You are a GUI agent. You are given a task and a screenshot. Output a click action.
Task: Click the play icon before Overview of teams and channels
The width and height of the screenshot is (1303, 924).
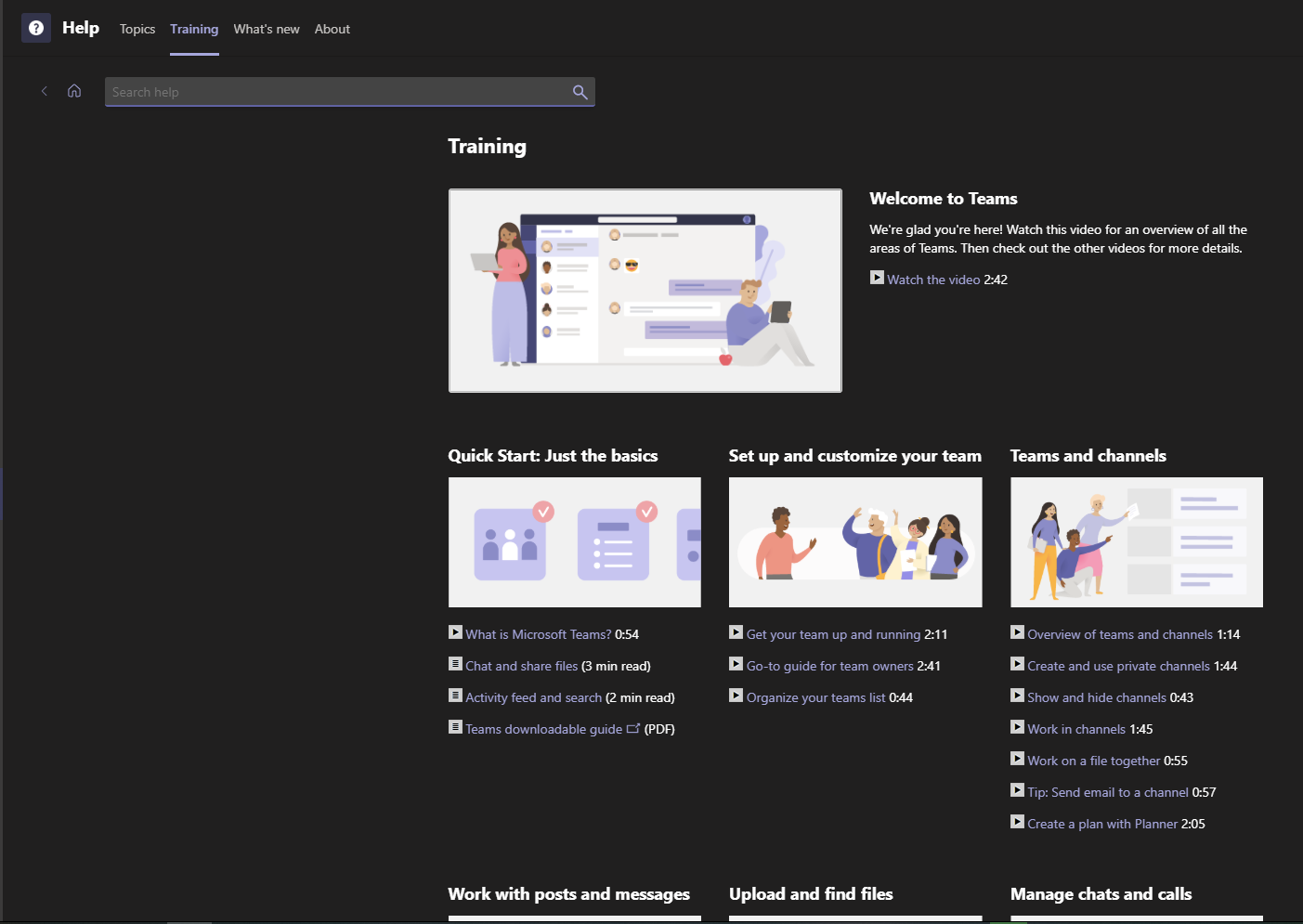pos(1016,632)
